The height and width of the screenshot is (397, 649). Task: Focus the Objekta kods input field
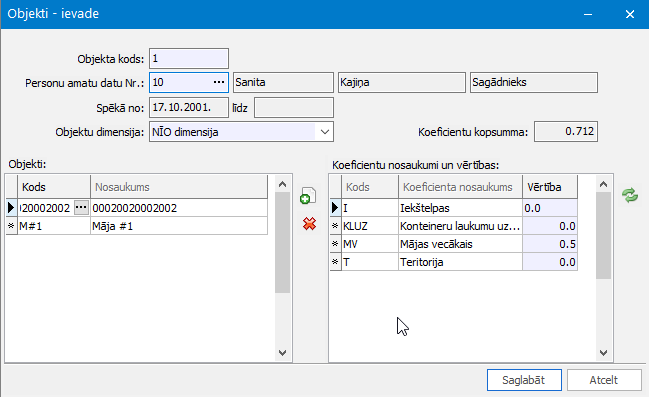[189, 58]
